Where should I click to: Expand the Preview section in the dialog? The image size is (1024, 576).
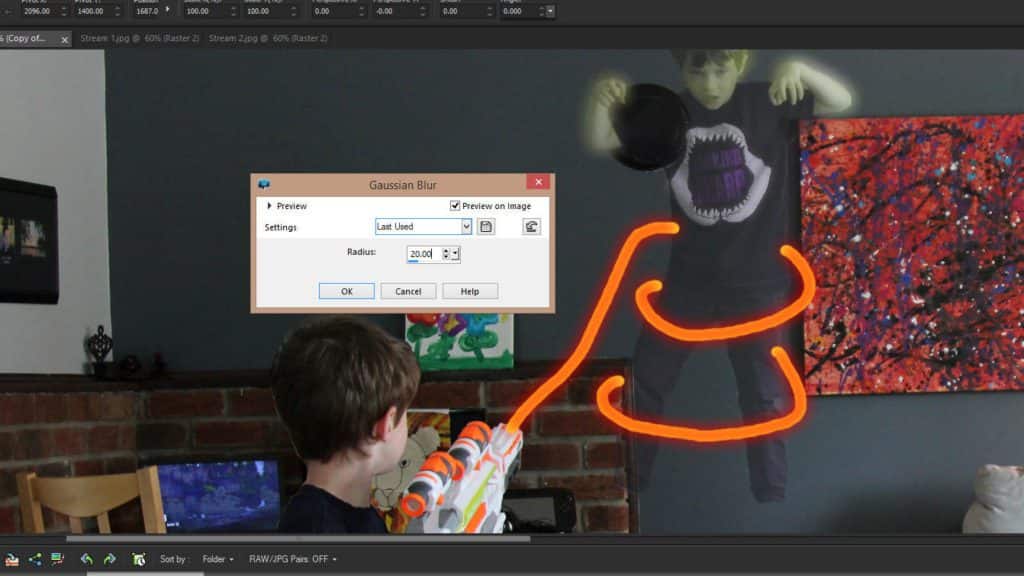click(x=268, y=206)
